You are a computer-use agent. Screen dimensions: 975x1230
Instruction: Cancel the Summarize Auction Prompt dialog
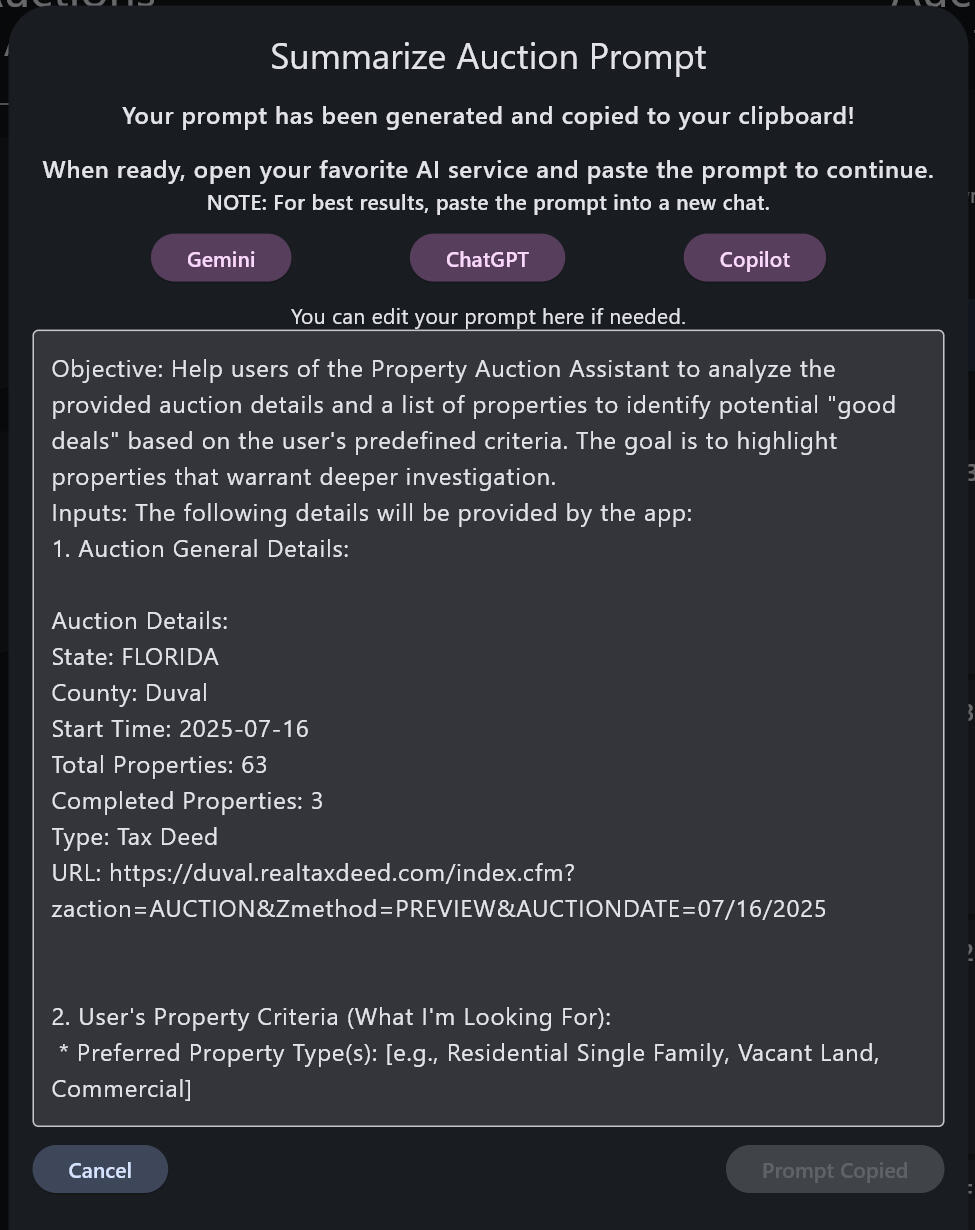point(100,1170)
